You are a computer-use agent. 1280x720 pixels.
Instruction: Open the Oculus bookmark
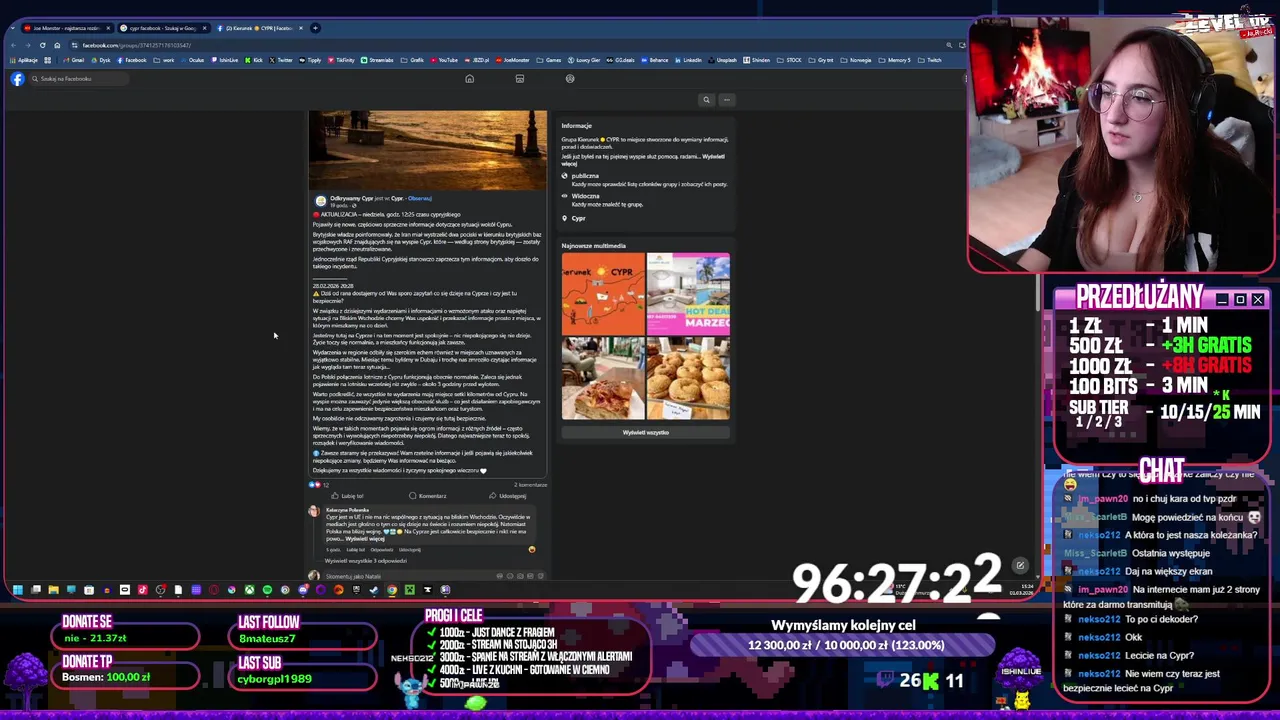(x=192, y=60)
